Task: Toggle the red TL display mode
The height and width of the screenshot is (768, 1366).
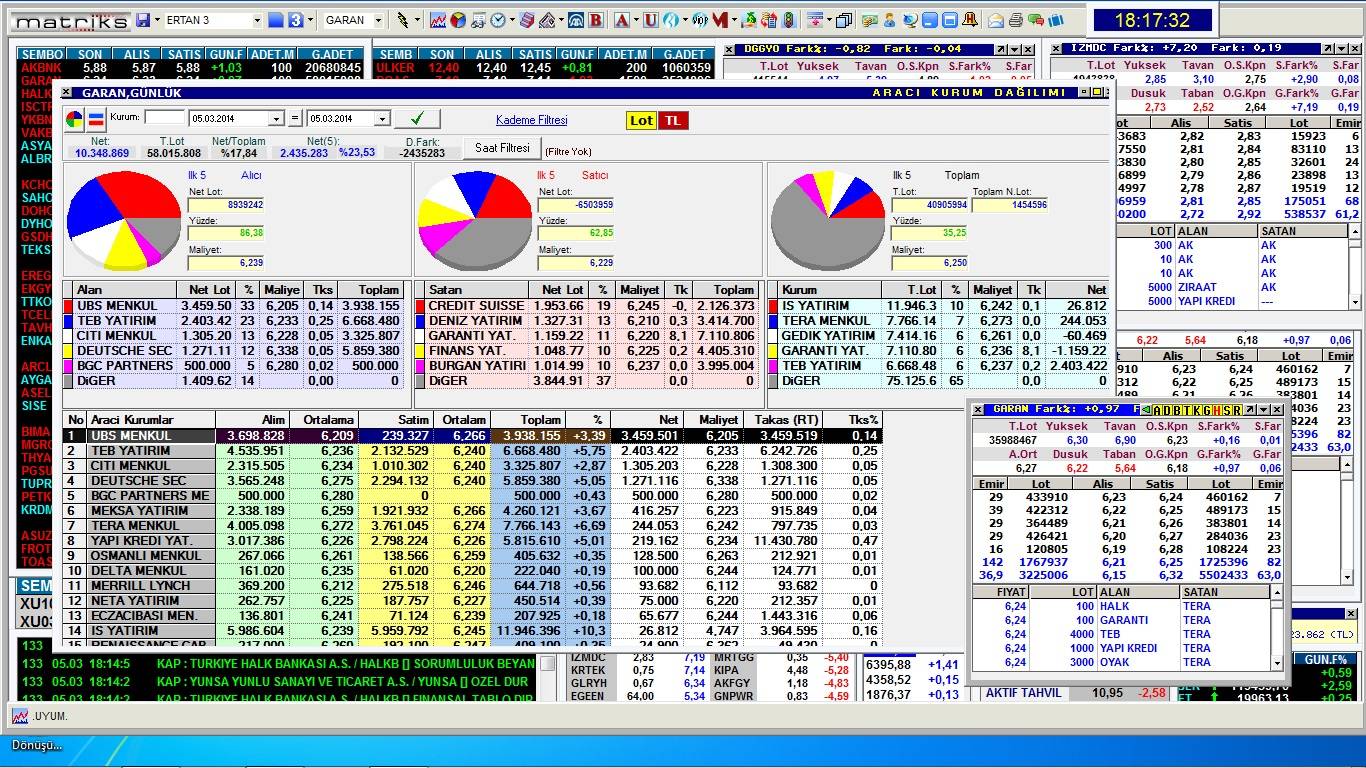Action: pyautogui.click(x=672, y=120)
